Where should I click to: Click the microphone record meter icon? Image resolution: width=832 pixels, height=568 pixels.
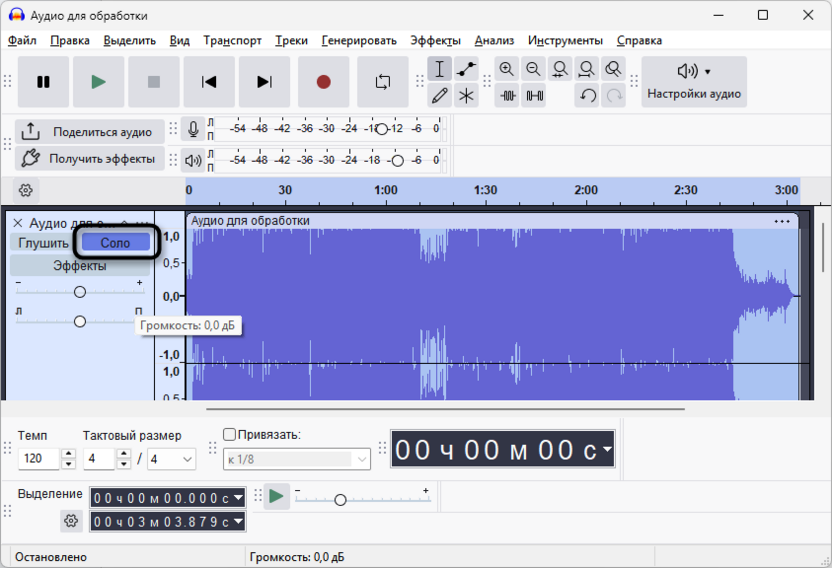pyautogui.click(x=193, y=130)
